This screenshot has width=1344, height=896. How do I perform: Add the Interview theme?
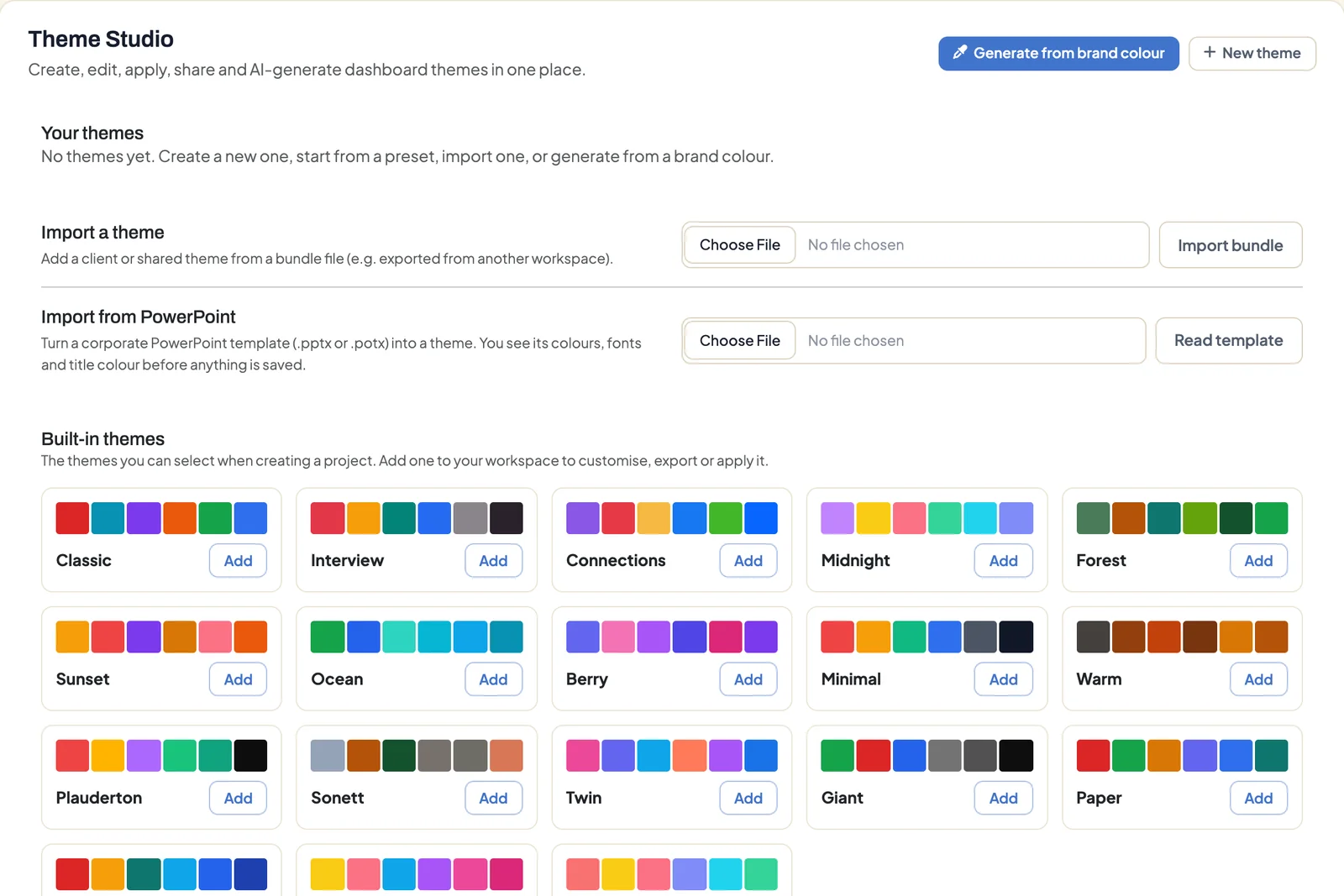tap(493, 560)
